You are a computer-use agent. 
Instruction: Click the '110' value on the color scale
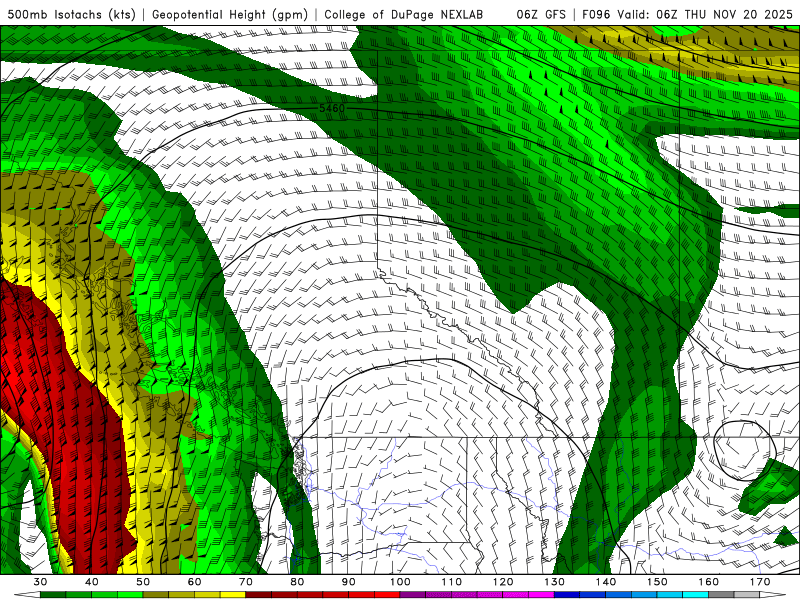pyautogui.click(x=452, y=582)
